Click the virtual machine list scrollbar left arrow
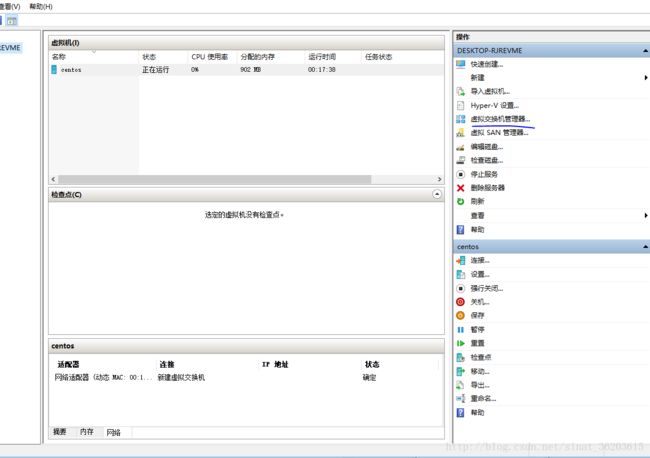The image size is (650, 458). (53, 179)
